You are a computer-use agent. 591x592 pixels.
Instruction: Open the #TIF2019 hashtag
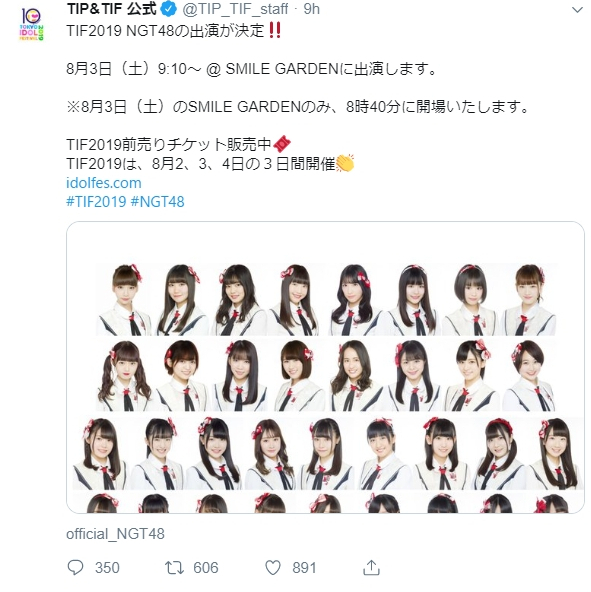(96, 202)
